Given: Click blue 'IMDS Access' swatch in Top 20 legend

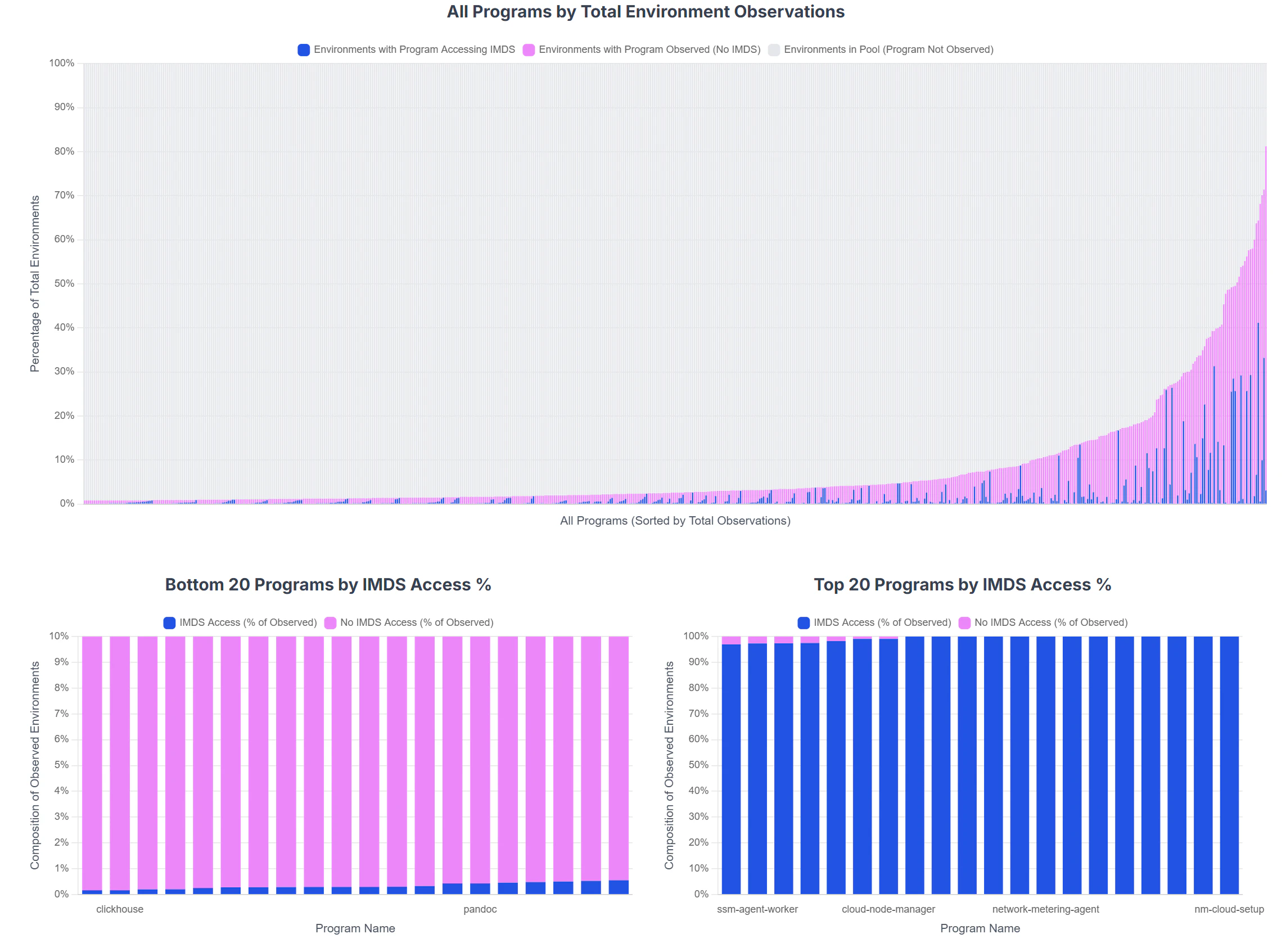Looking at the screenshot, I should pyautogui.click(x=803, y=623).
